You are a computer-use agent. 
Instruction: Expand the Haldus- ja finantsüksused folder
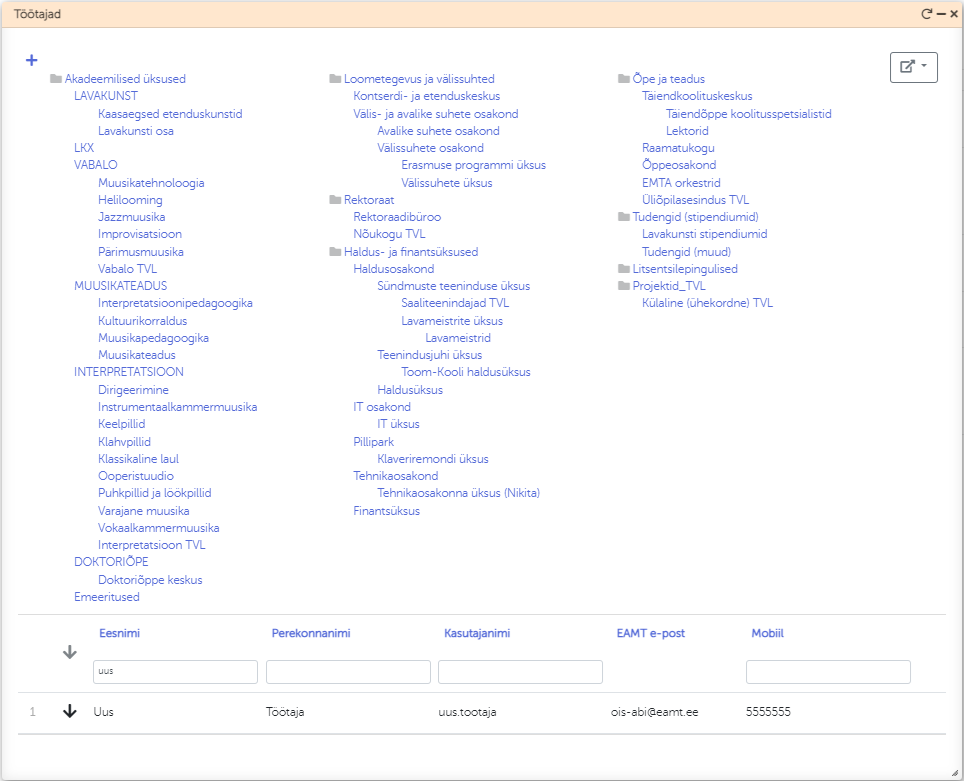[335, 252]
